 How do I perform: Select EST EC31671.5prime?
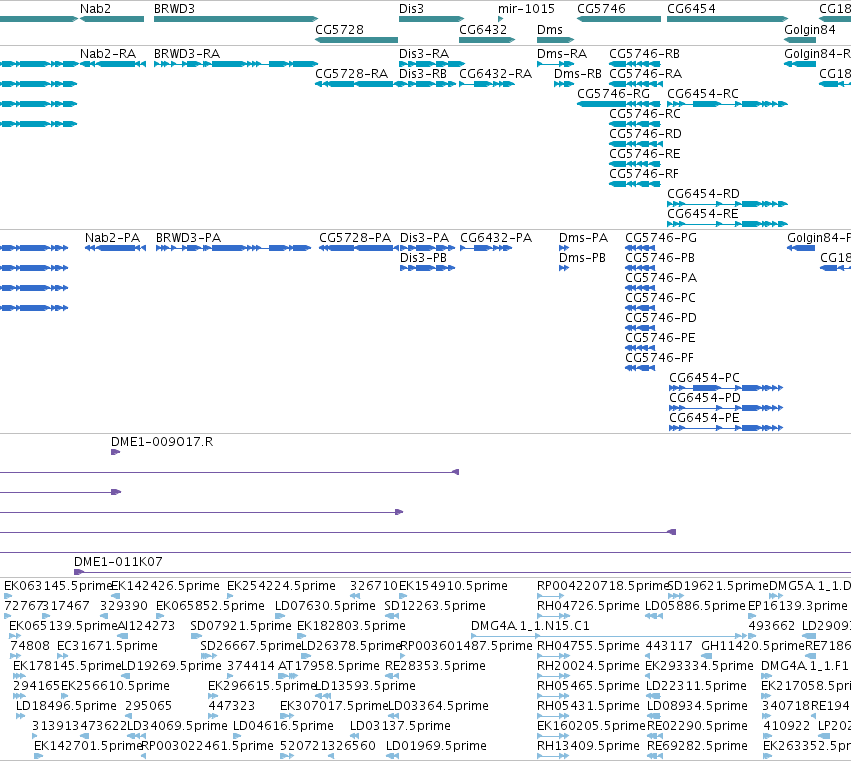click(x=107, y=646)
